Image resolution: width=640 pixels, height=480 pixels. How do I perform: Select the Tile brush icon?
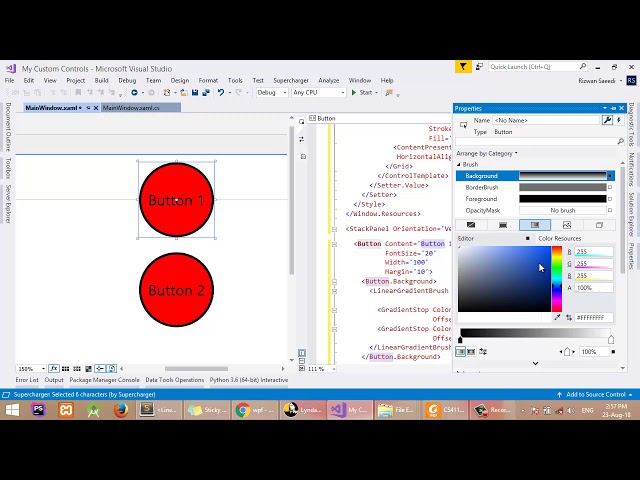[x=567, y=225]
